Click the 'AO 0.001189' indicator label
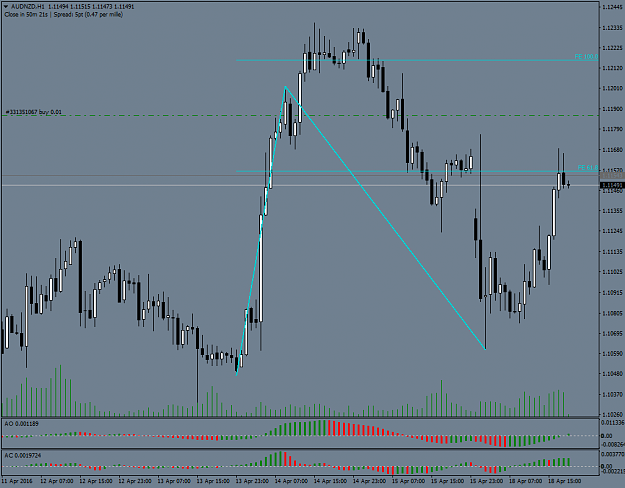625x488 pixels. 22,423
